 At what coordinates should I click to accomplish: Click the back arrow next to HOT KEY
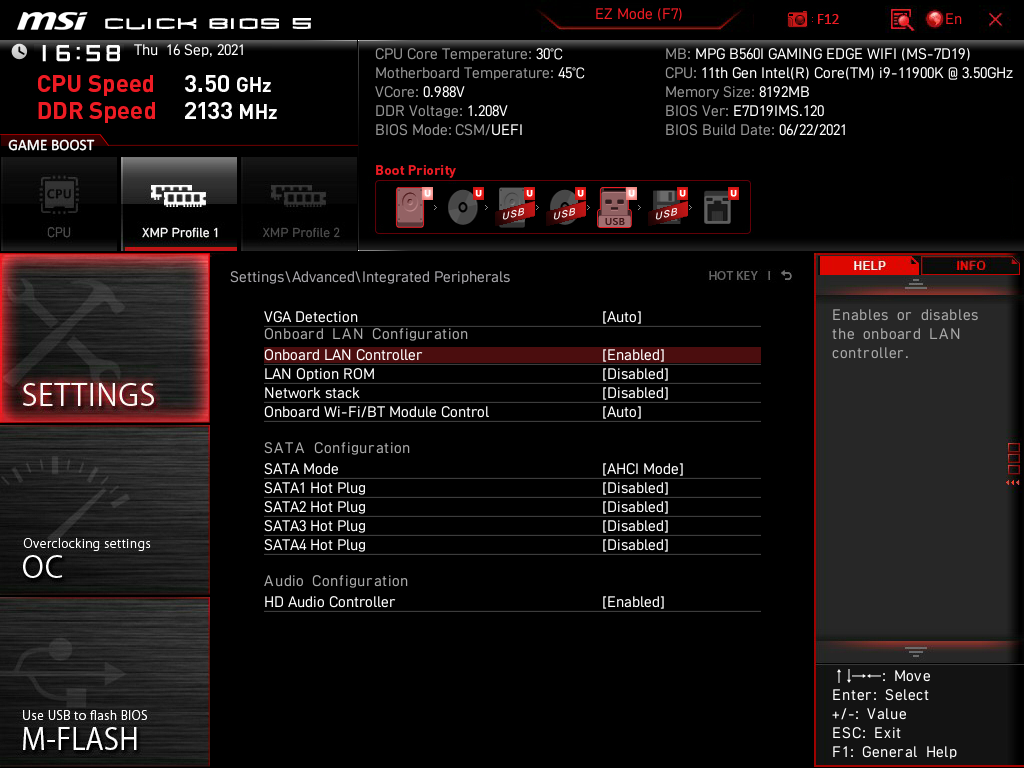pos(787,276)
